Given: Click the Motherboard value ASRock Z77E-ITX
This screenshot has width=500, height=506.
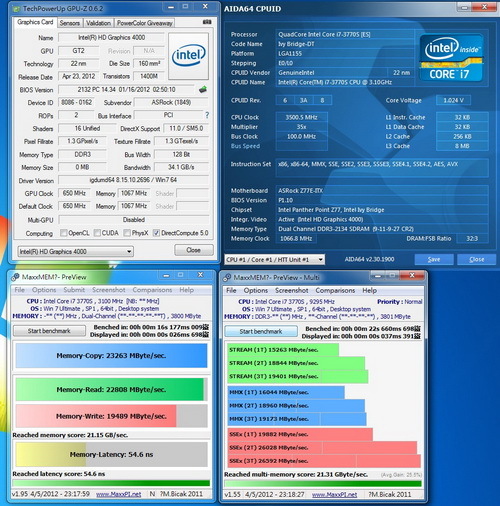Looking at the screenshot, I should click(382, 191).
